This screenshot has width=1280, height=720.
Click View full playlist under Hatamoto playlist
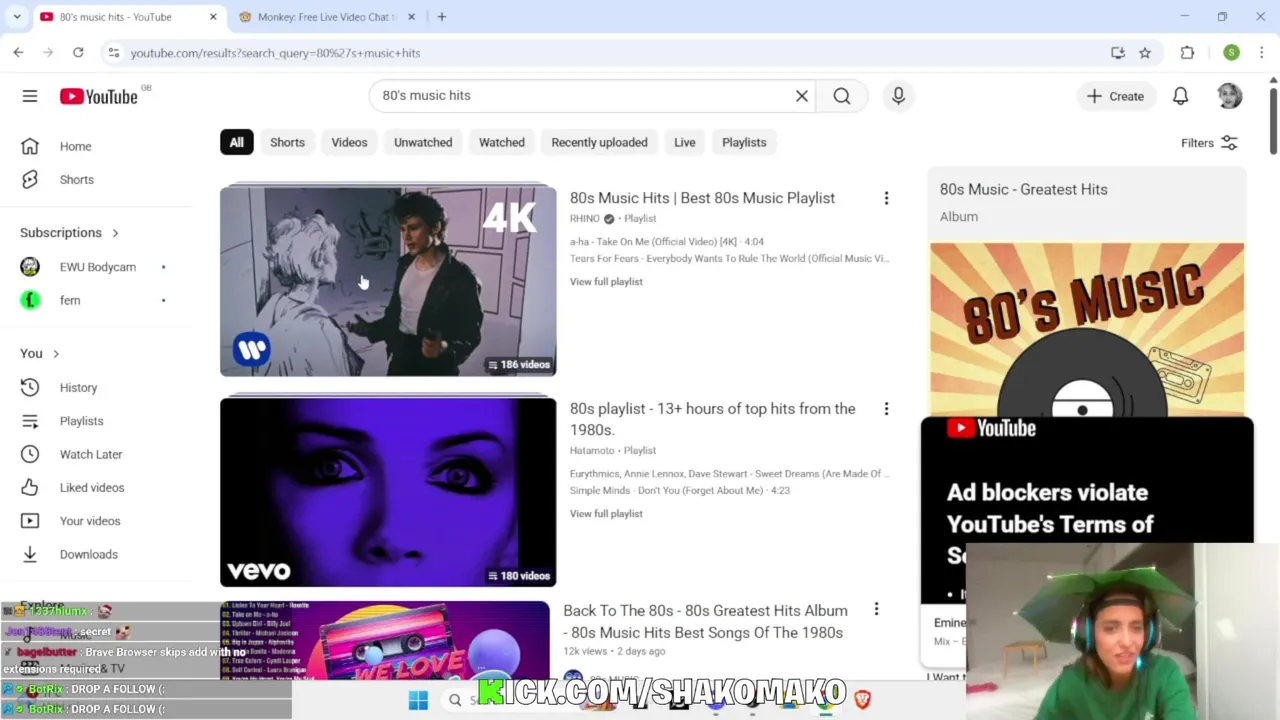(x=606, y=514)
